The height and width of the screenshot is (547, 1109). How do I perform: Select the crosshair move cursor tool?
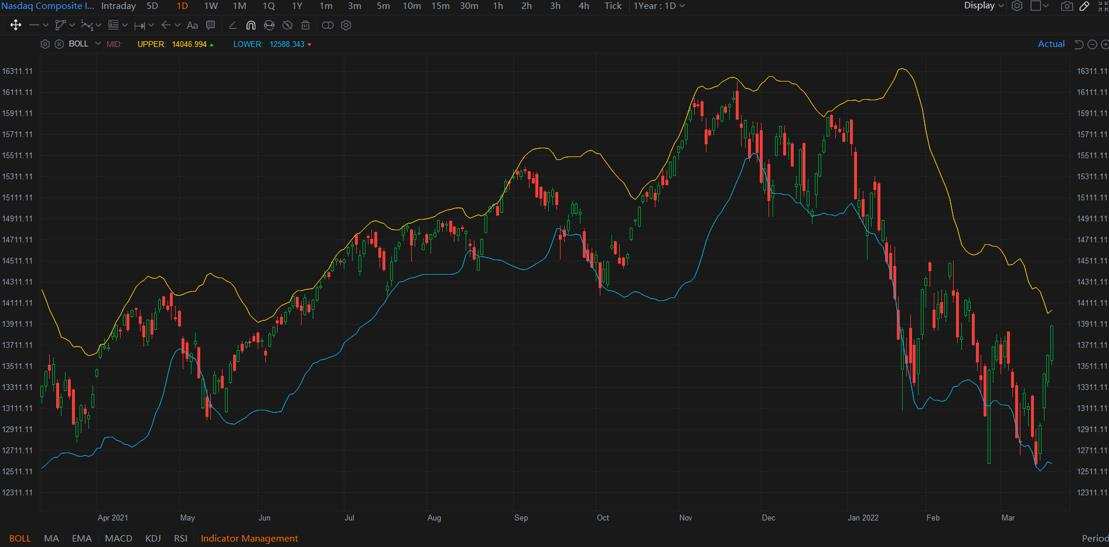(16, 25)
